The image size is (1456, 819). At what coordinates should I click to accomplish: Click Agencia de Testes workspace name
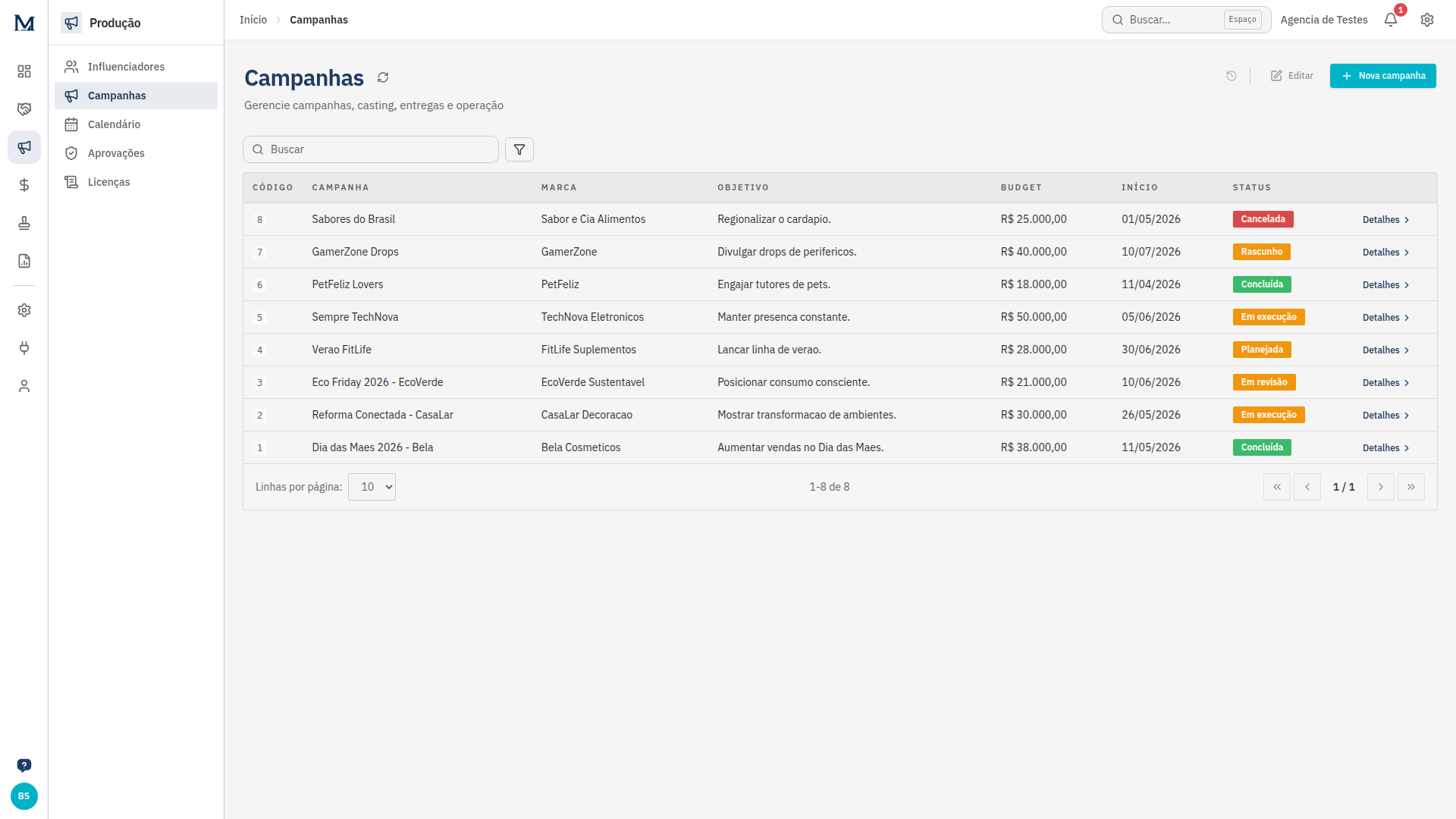click(x=1324, y=20)
